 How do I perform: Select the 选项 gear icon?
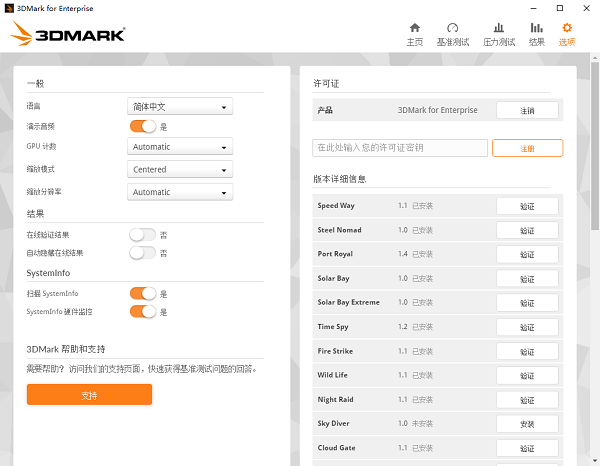point(567,33)
